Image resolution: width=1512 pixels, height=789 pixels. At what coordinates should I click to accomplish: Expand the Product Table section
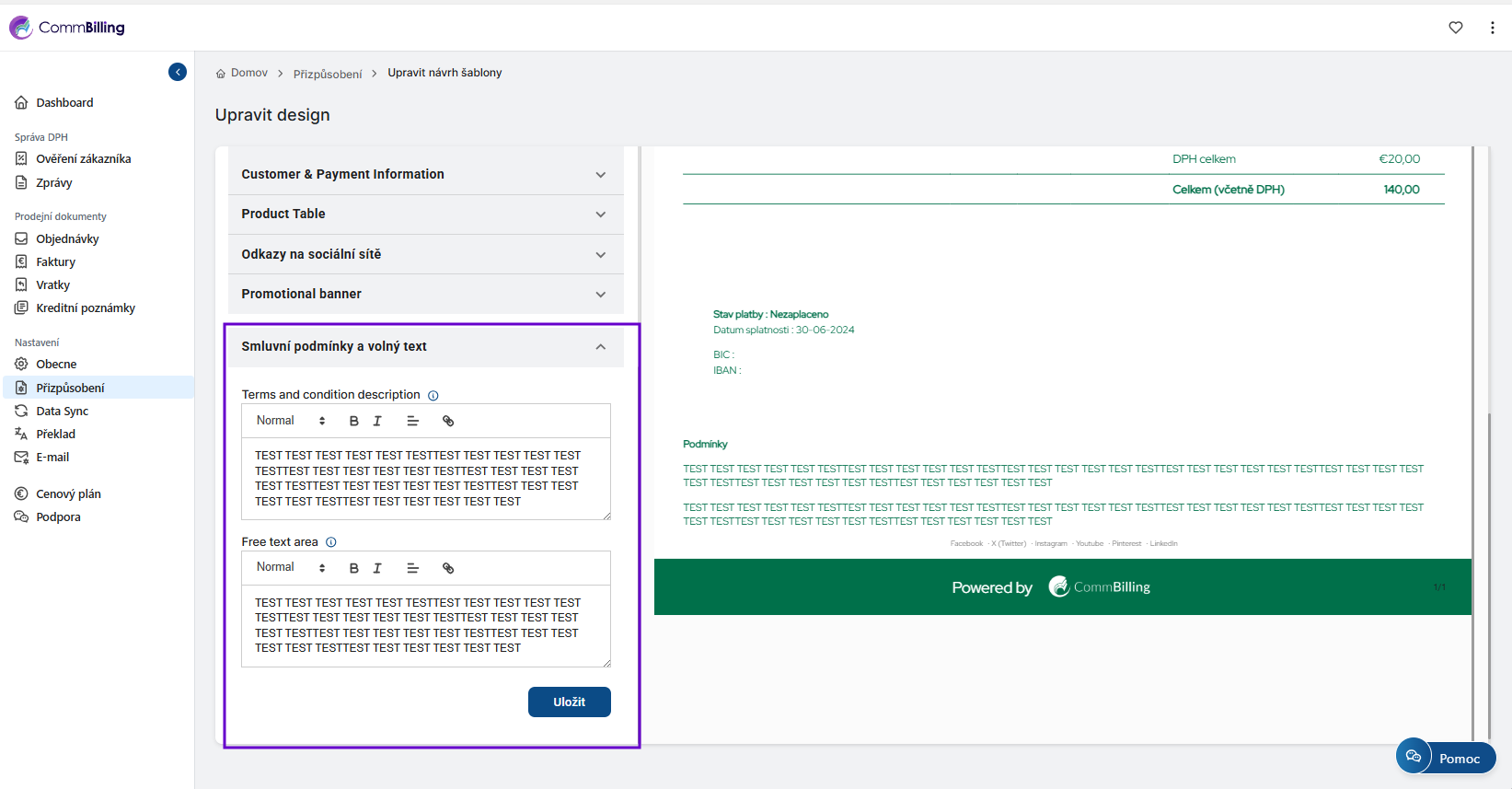(x=425, y=214)
